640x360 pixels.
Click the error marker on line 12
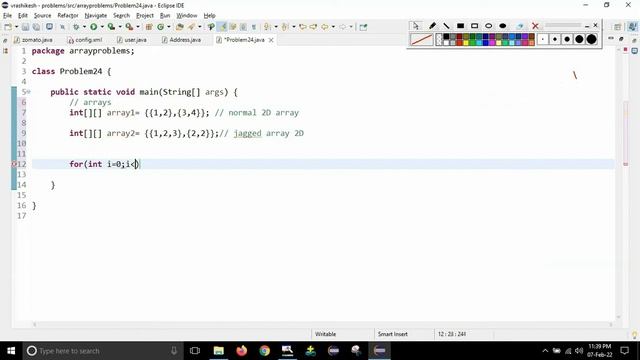point(14,164)
